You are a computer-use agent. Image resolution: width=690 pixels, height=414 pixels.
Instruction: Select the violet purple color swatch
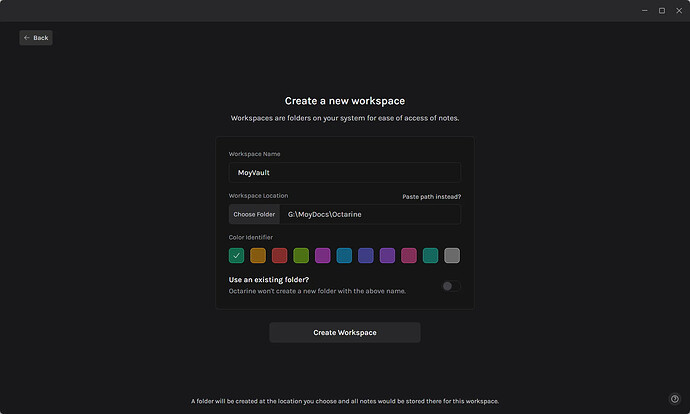(387, 256)
